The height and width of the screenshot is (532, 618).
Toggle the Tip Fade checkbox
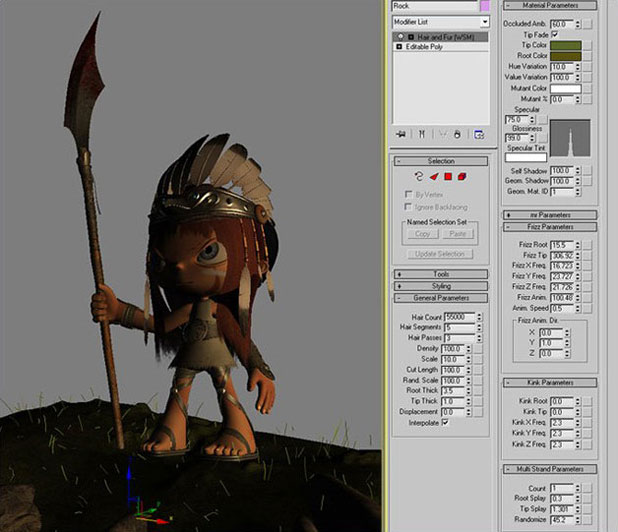click(555, 35)
